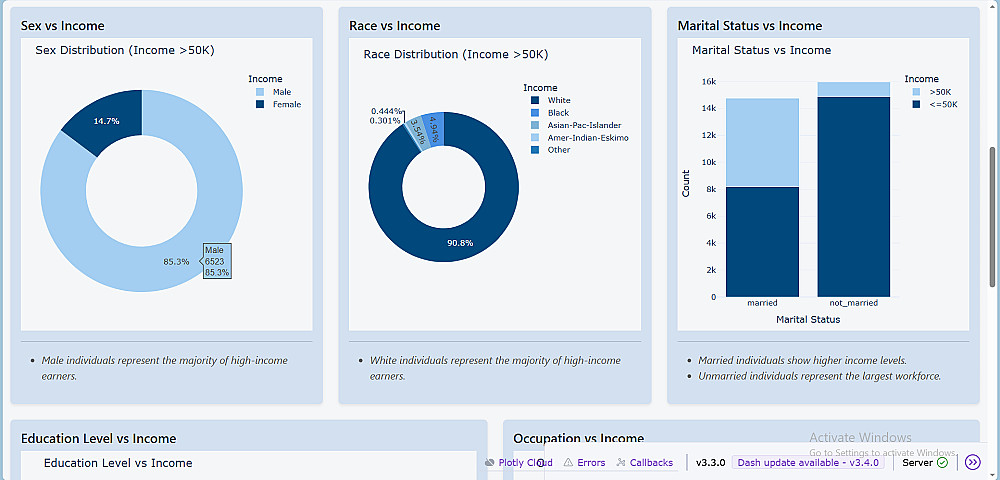Click the 'Marital Status' x-axis title
This screenshot has height=480, width=1000.
tap(808, 319)
